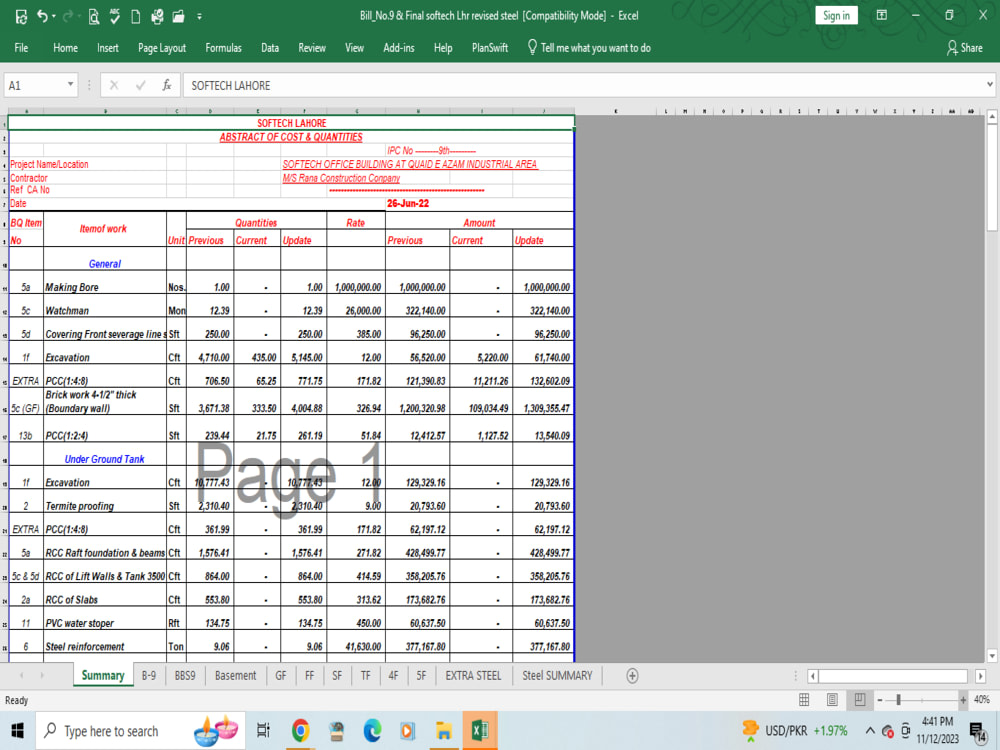Image resolution: width=1000 pixels, height=750 pixels.
Task: Enable Page Break Preview view
Action: coord(858,698)
